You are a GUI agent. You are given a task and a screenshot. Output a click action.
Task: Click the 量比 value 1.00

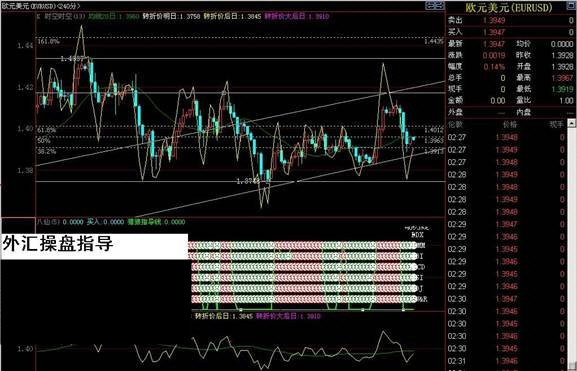(566, 100)
